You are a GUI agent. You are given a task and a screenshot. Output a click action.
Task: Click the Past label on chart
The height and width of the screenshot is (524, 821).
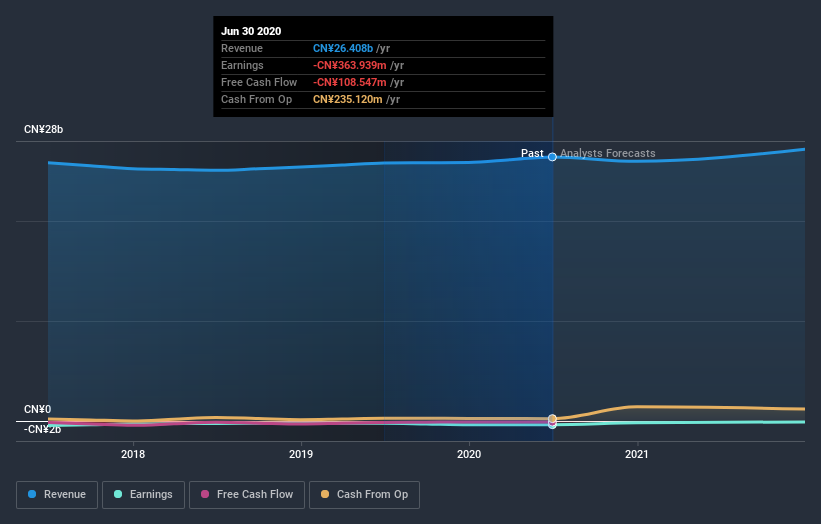(532, 153)
